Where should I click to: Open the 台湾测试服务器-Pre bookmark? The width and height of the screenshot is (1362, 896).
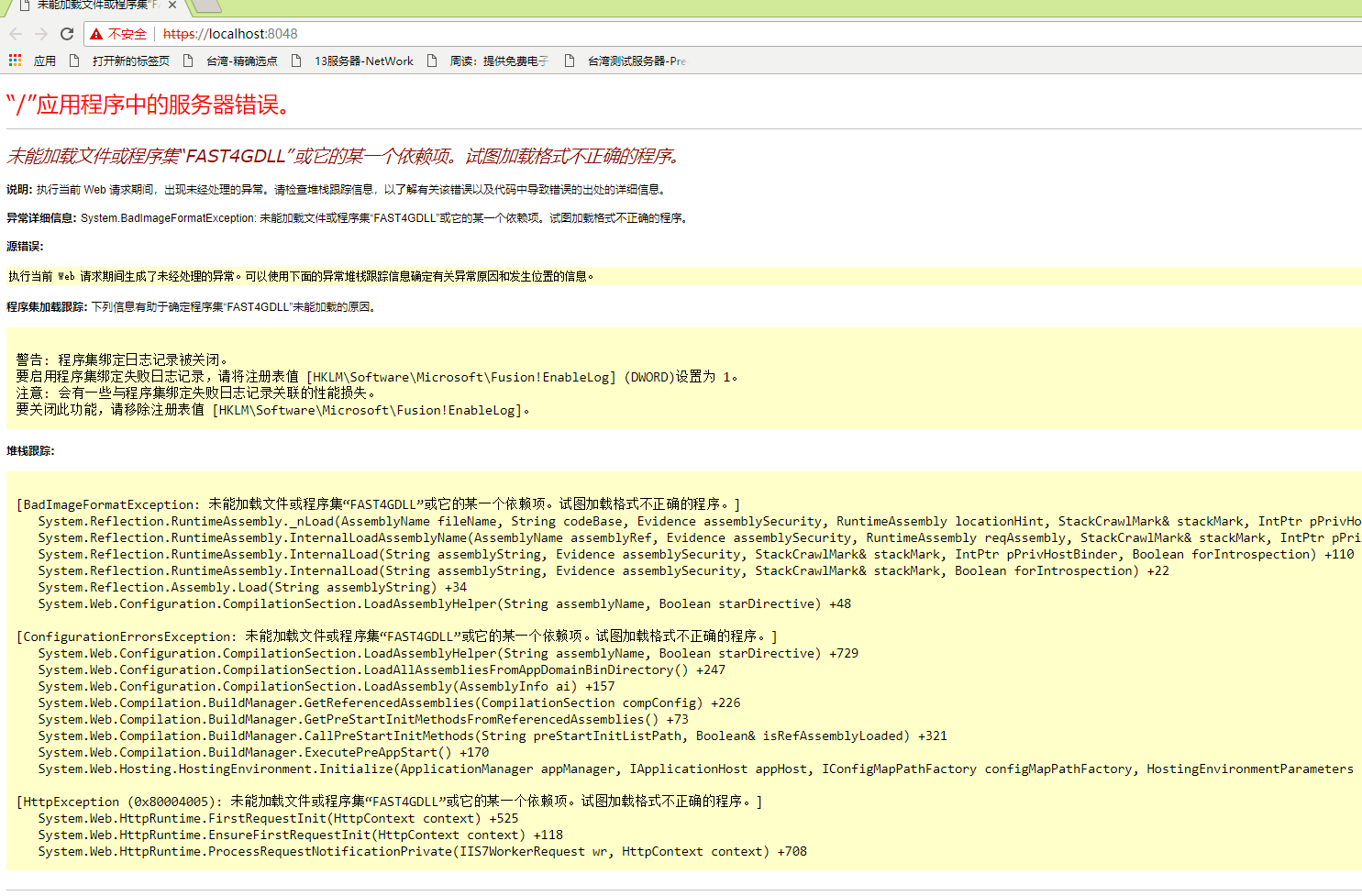pos(637,61)
